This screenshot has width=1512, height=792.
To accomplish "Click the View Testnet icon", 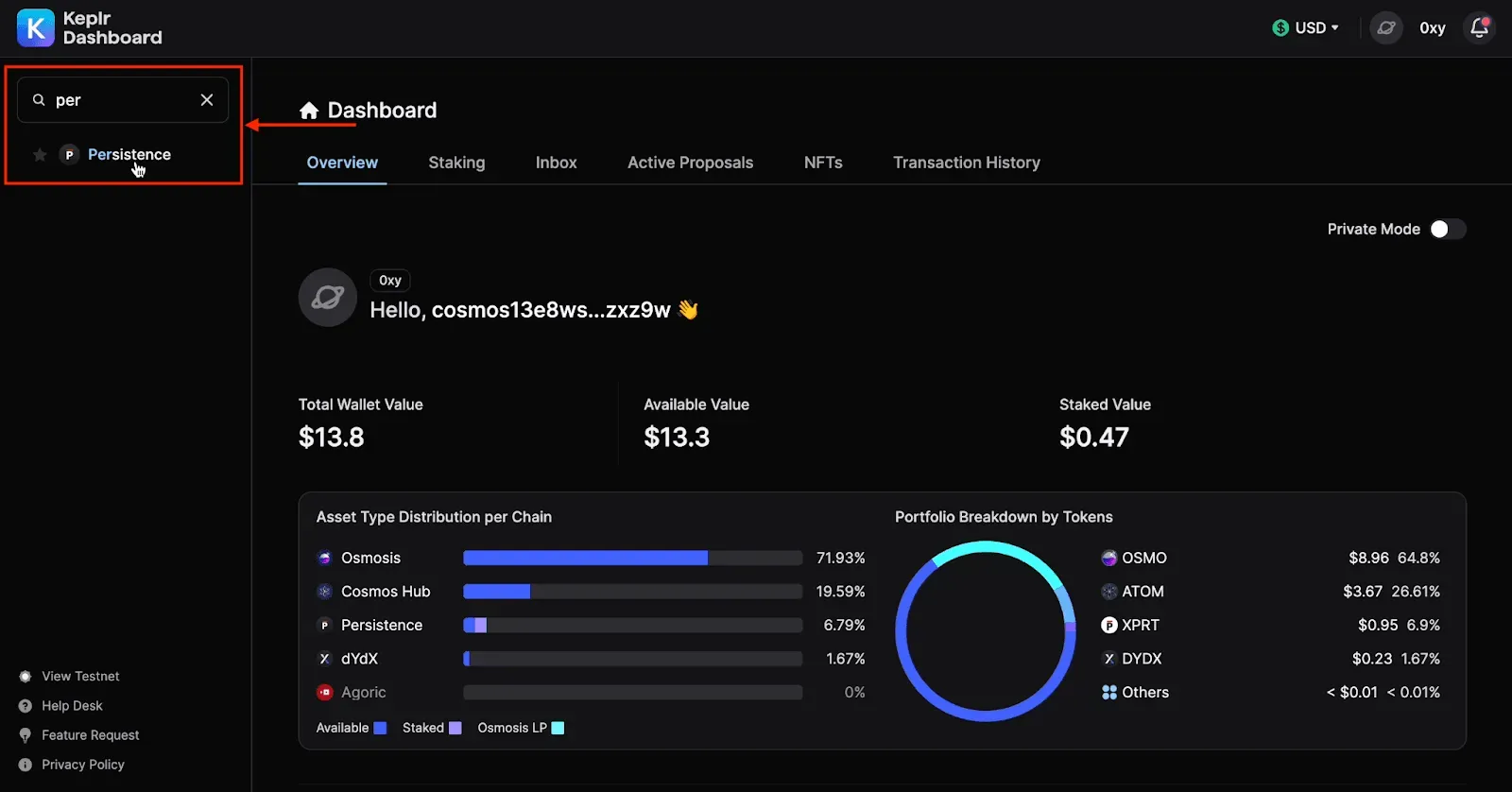I will (26, 677).
